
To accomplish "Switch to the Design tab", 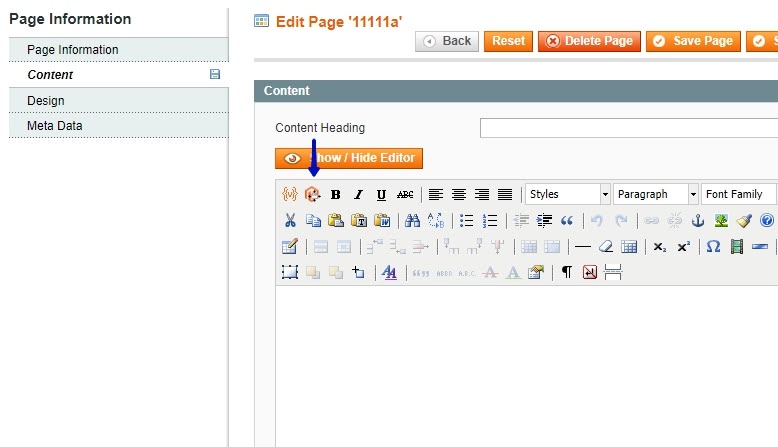I will [x=119, y=101].
